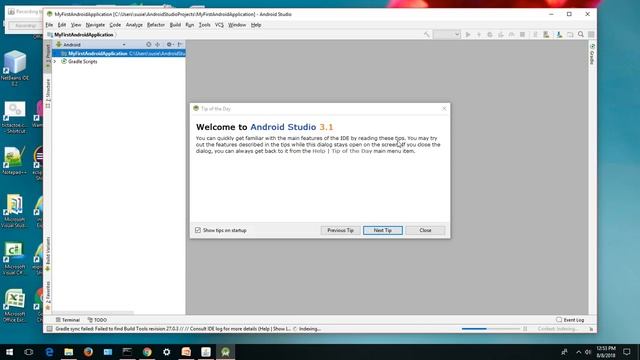Open the Code menu
Viewport: 640px width, 360px height.
pyautogui.click(x=115, y=25)
